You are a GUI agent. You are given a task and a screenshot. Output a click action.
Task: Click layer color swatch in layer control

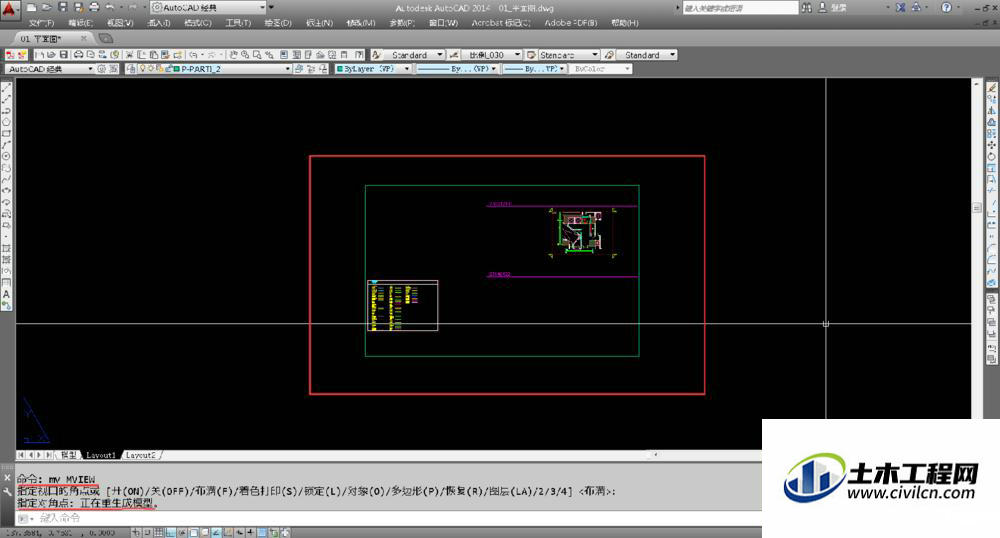pos(177,68)
